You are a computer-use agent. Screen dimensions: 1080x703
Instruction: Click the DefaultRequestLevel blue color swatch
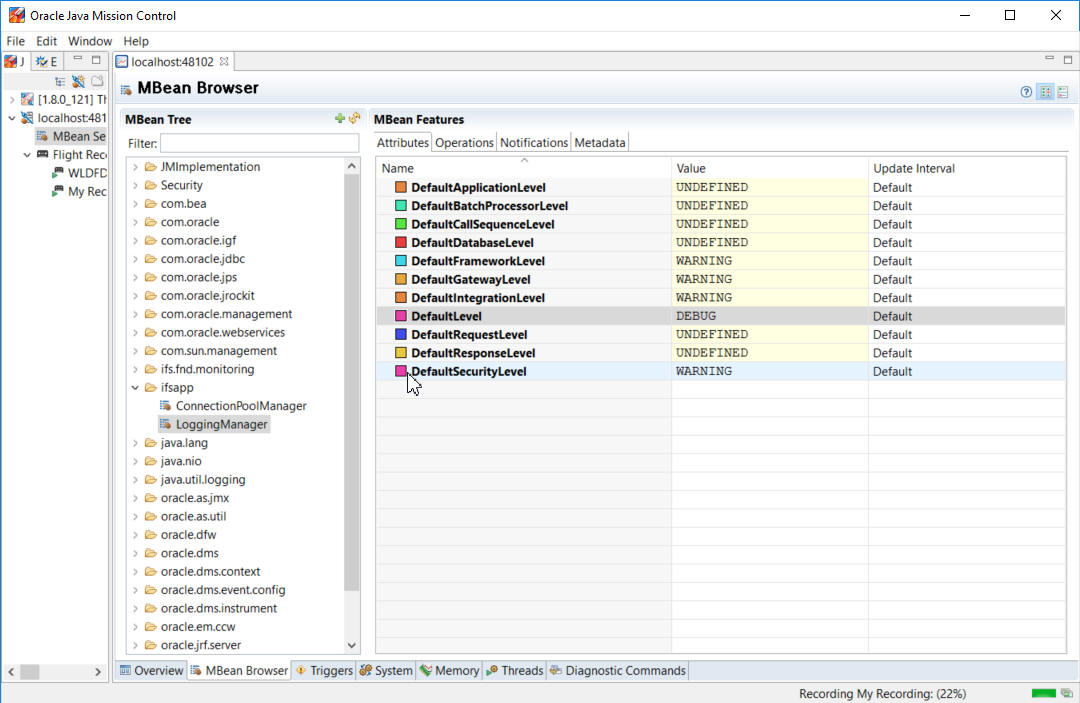tap(401, 335)
